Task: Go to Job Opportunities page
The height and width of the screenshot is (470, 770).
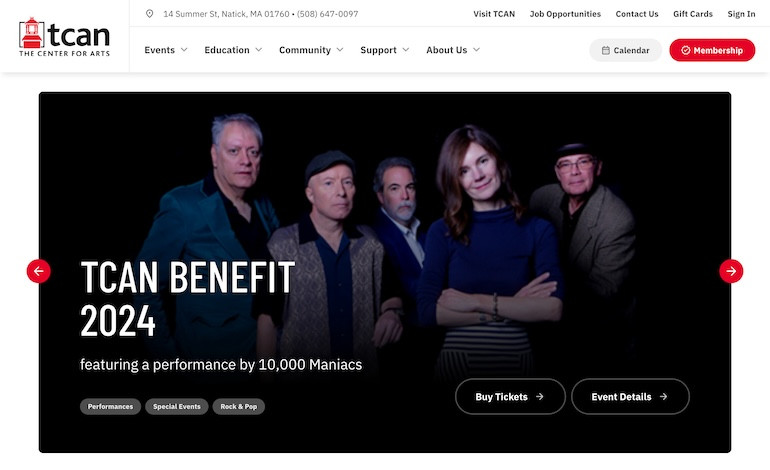Action: click(565, 14)
